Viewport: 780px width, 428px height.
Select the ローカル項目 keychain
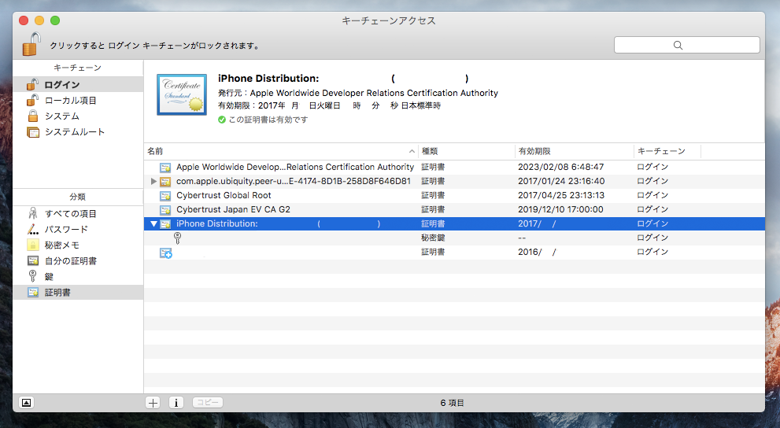pyautogui.click(x=78, y=100)
